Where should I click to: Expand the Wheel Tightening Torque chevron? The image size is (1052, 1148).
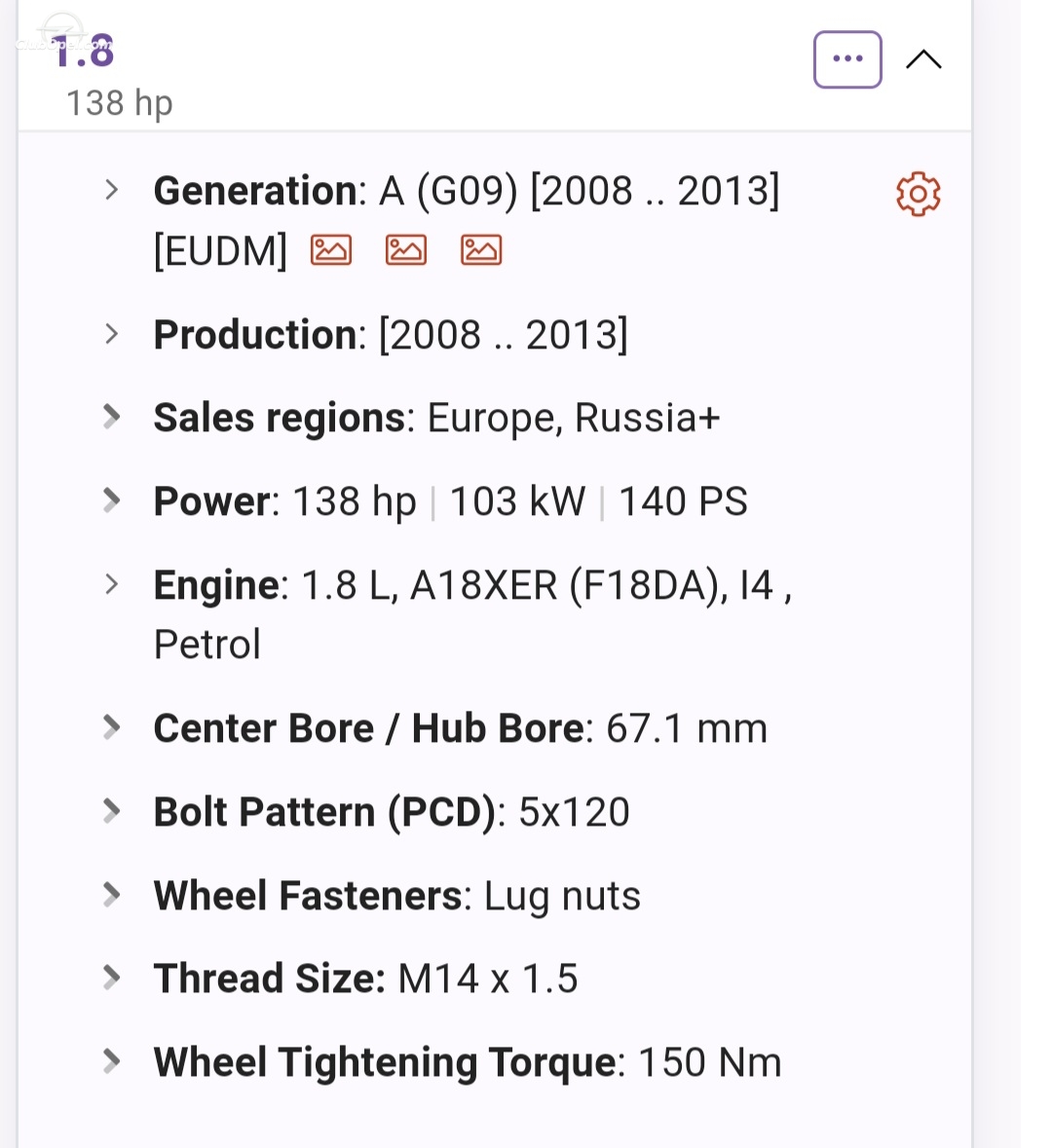coord(111,1061)
